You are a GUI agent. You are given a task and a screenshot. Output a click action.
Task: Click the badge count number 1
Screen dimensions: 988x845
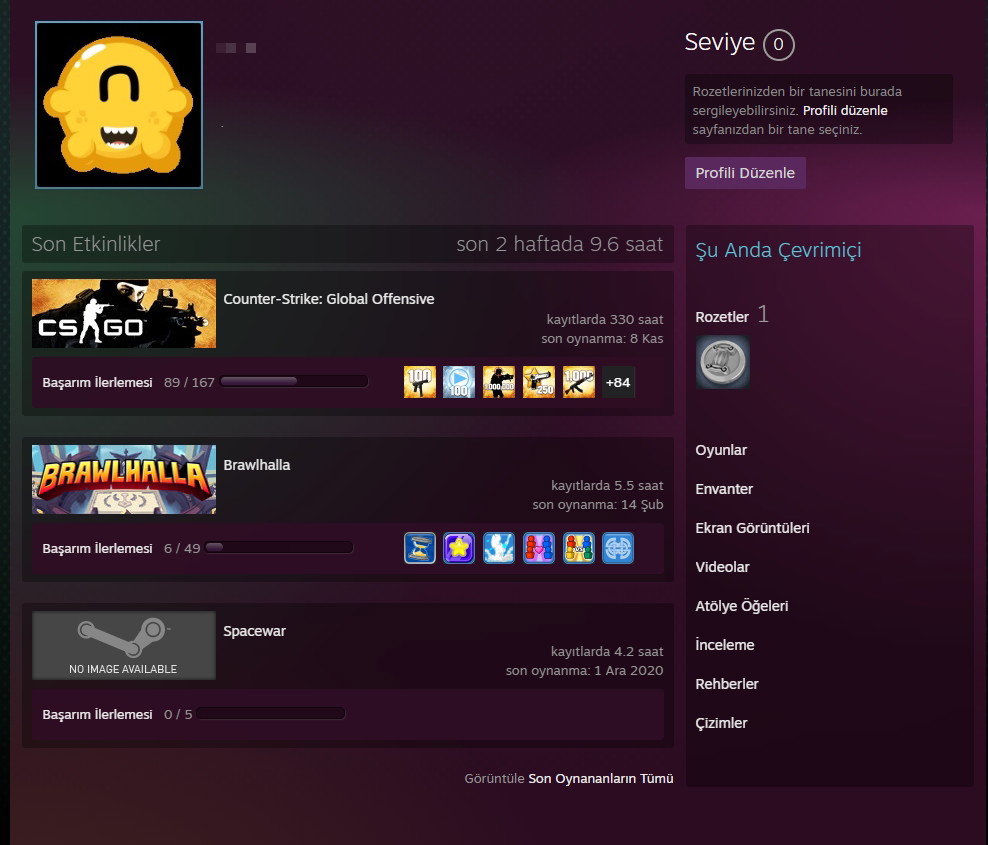[763, 314]
